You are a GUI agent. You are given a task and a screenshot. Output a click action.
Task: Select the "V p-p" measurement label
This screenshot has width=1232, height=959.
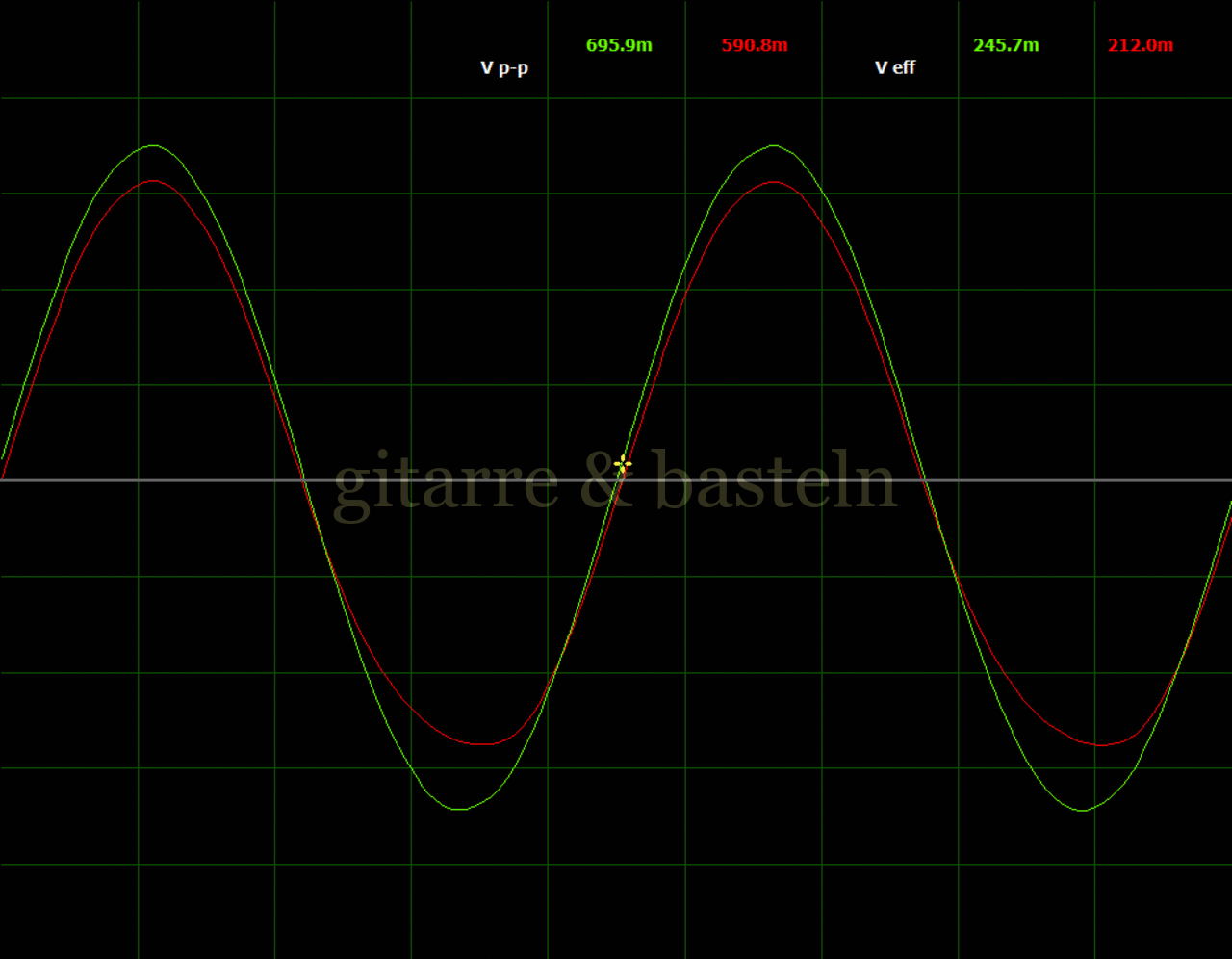tap(504, 67)
